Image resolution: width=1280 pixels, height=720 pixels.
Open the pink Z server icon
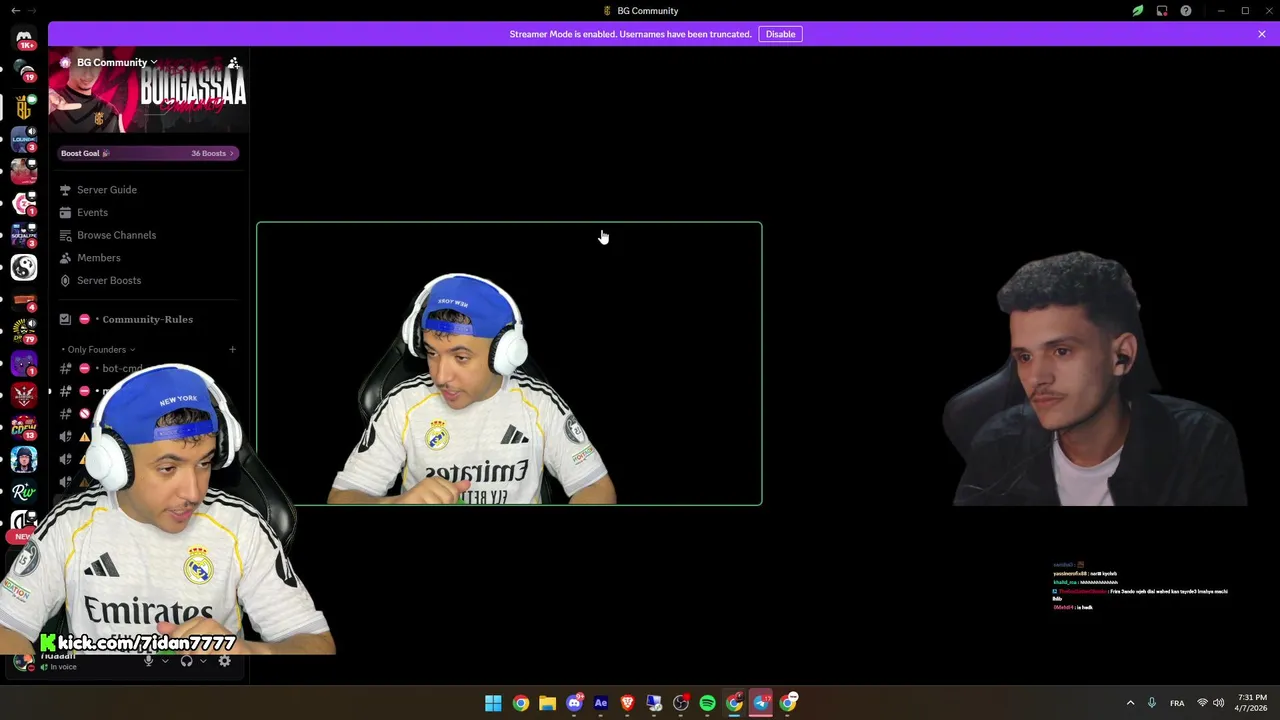pyautogui.click(x=24, y=203)
